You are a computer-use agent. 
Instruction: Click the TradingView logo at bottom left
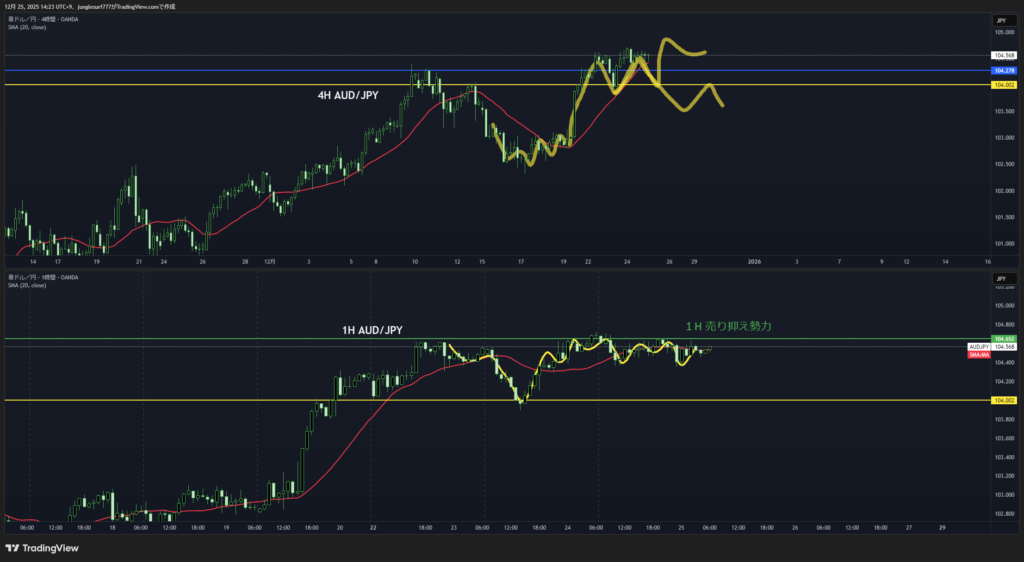coord(40,548)
